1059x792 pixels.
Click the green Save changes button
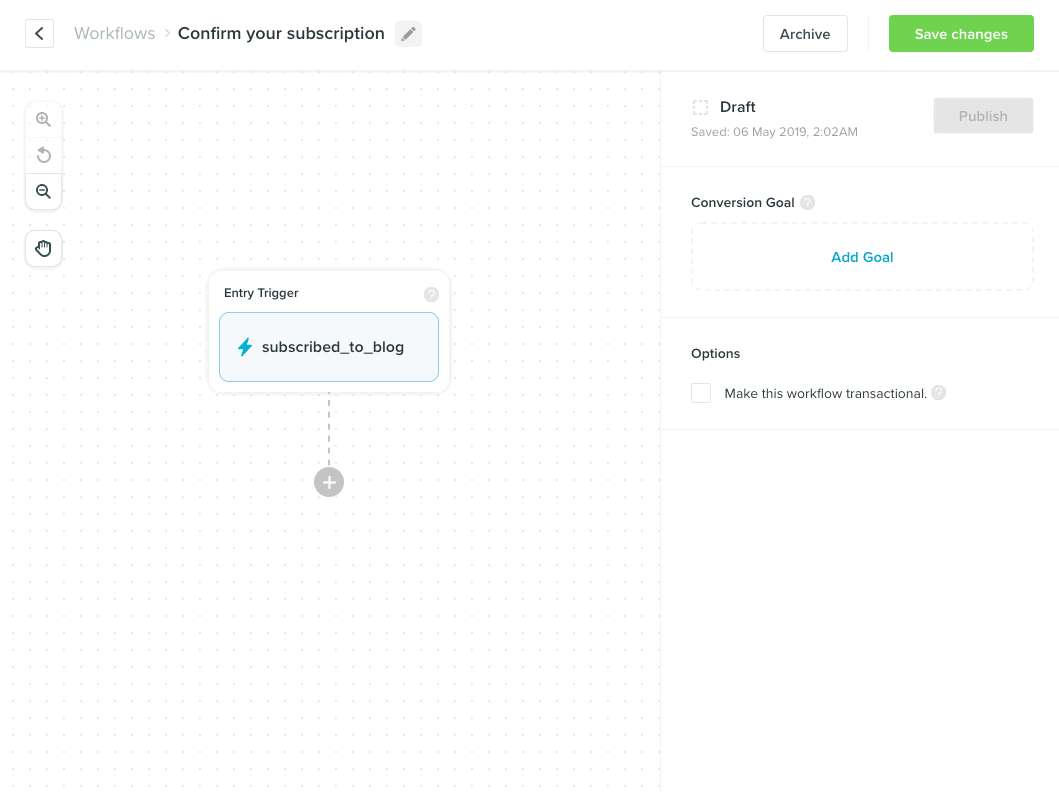pyautogui.click(x=961, y=33)
